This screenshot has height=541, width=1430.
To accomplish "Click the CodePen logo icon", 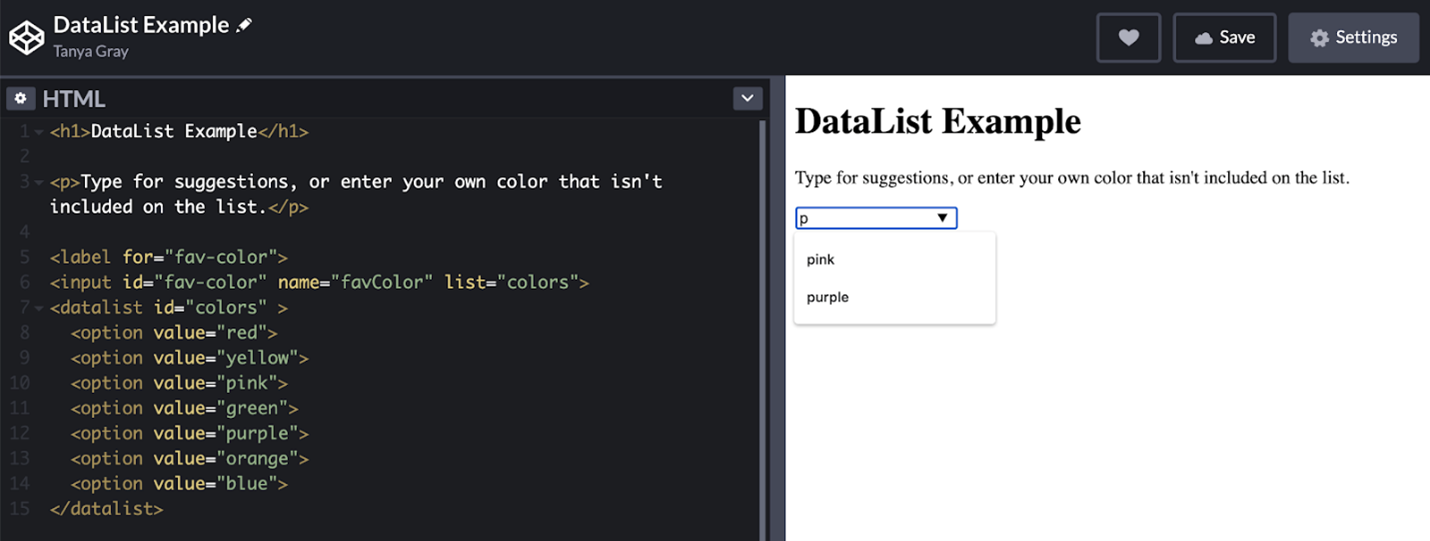I will [27, 38].
